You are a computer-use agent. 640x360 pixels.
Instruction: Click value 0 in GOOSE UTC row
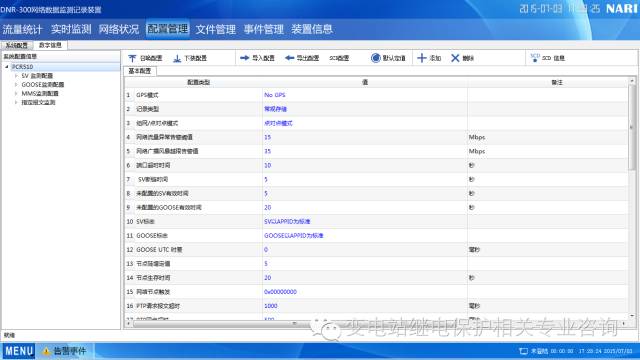[266, 249]
